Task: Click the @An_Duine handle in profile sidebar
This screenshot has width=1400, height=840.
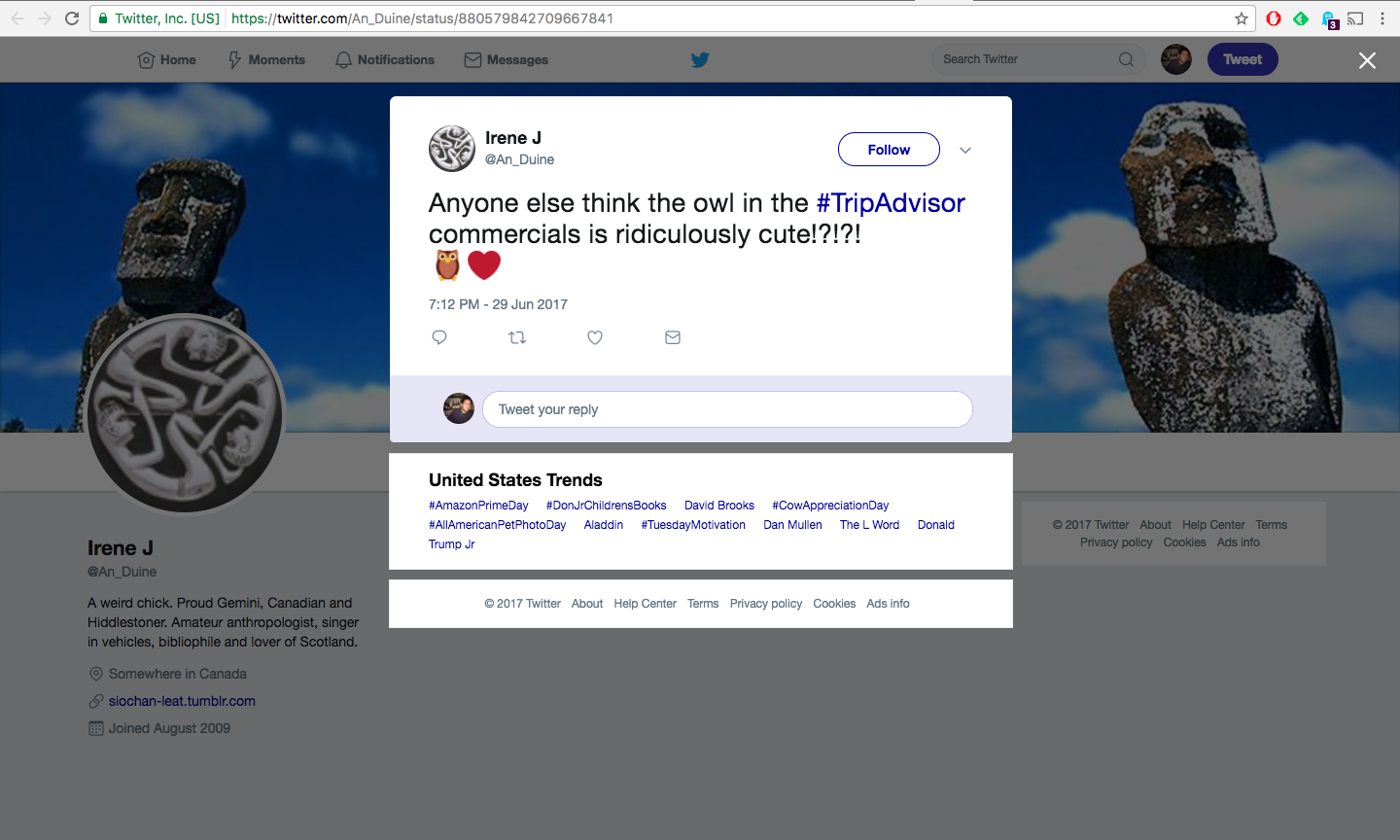Action: tap(122, 572)
